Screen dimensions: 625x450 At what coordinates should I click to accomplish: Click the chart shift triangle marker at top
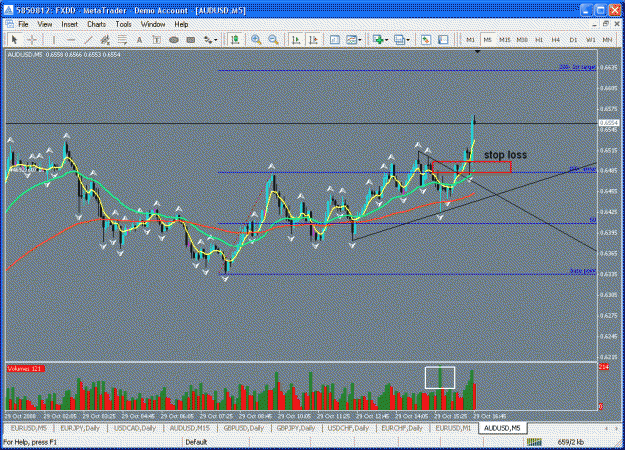click(478, 52)
